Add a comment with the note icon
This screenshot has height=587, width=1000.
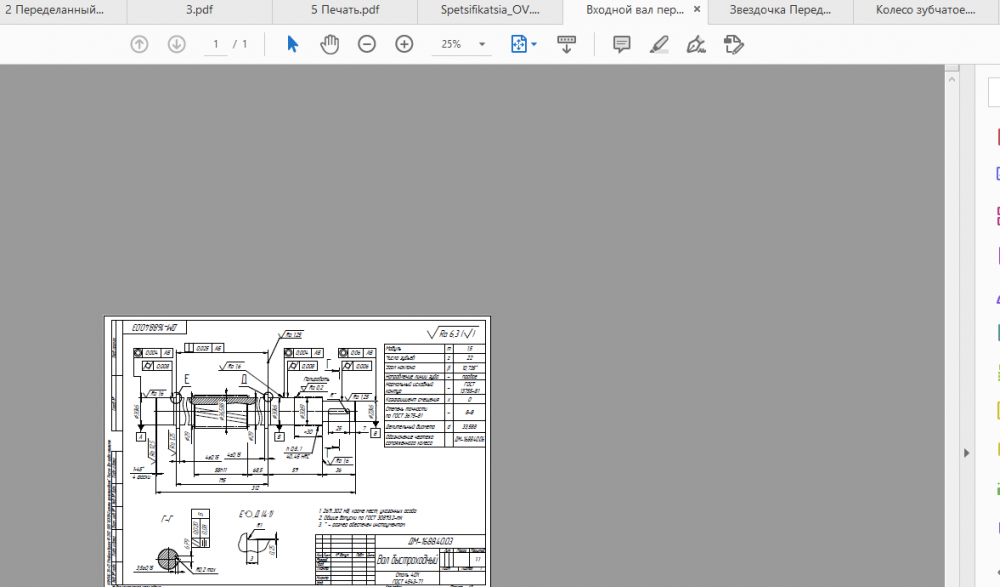click(x=621, y=44)
